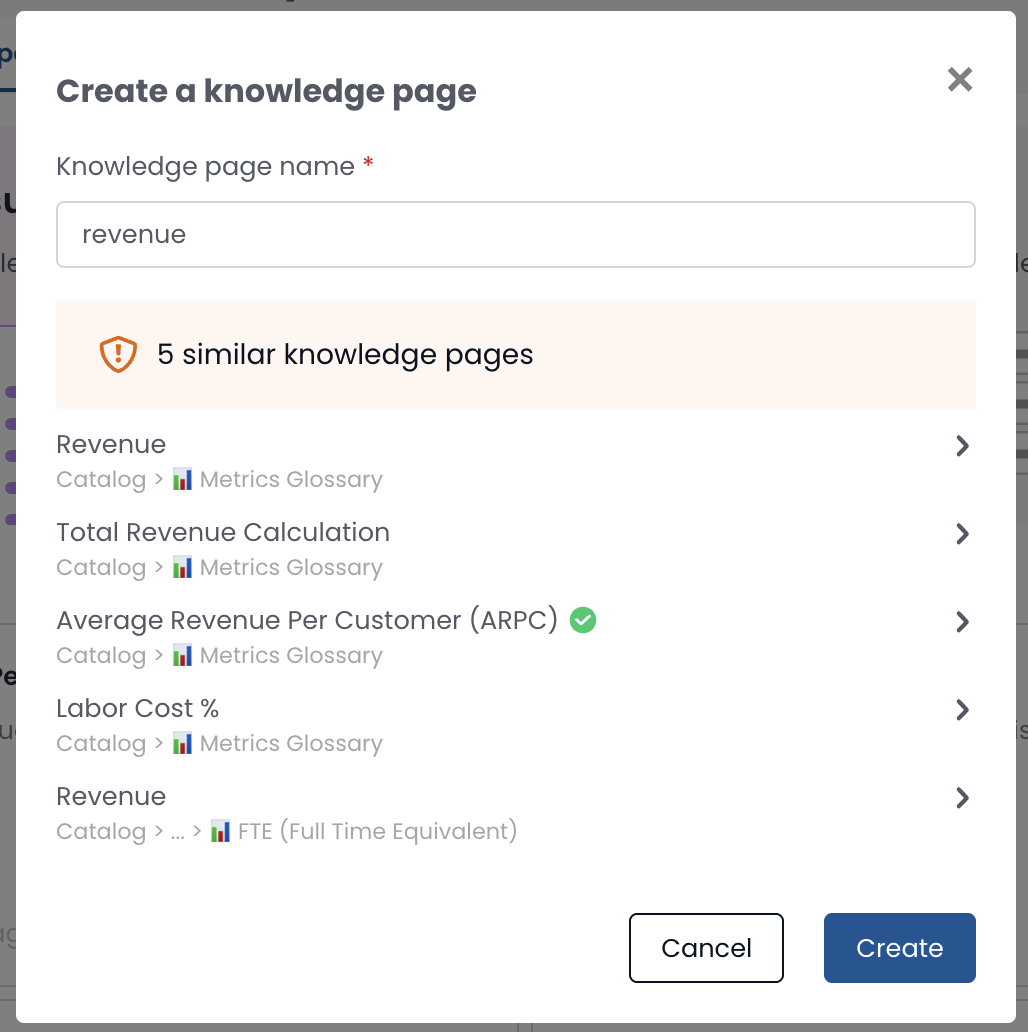This screenshot has height=1032, width=1028.
Task: Click bar chart icon under the first Revenue result
Action: click(x=182, y=479)
